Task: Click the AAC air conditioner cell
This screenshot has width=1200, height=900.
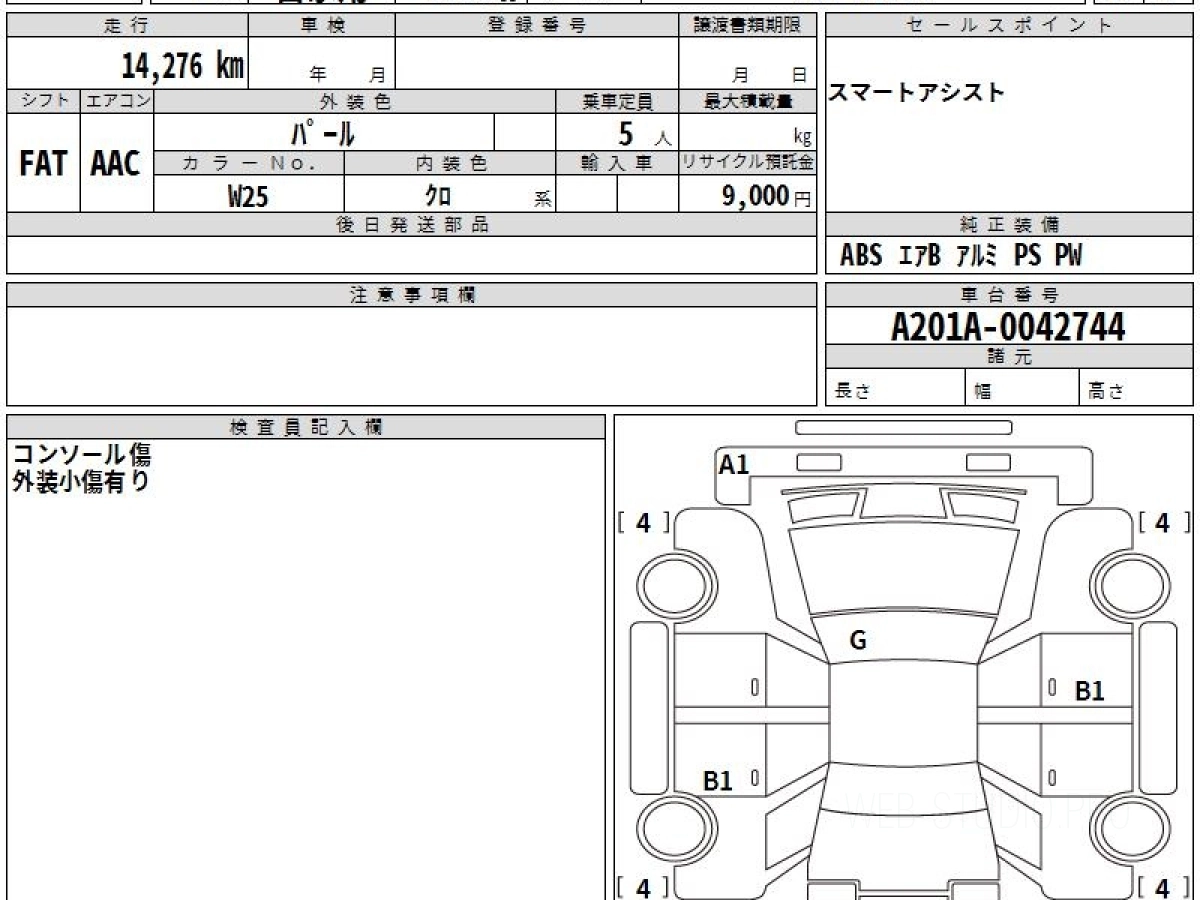Action: [x=116, y=164]
